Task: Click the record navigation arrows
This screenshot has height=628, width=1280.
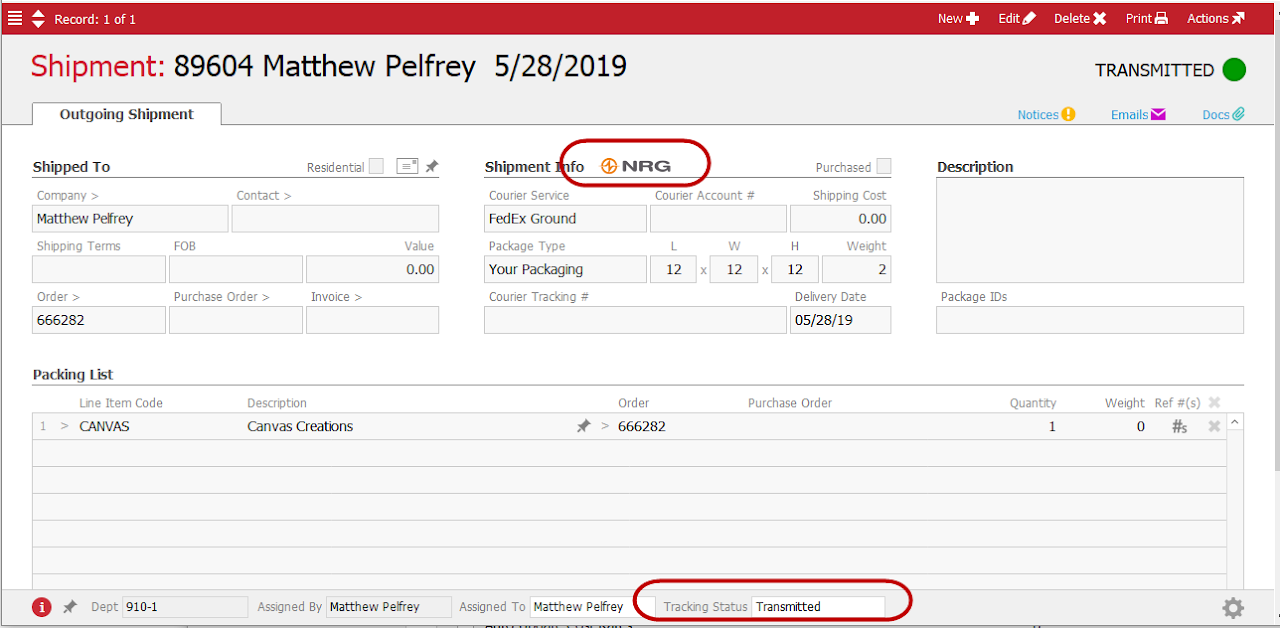Action: [38, 18]
